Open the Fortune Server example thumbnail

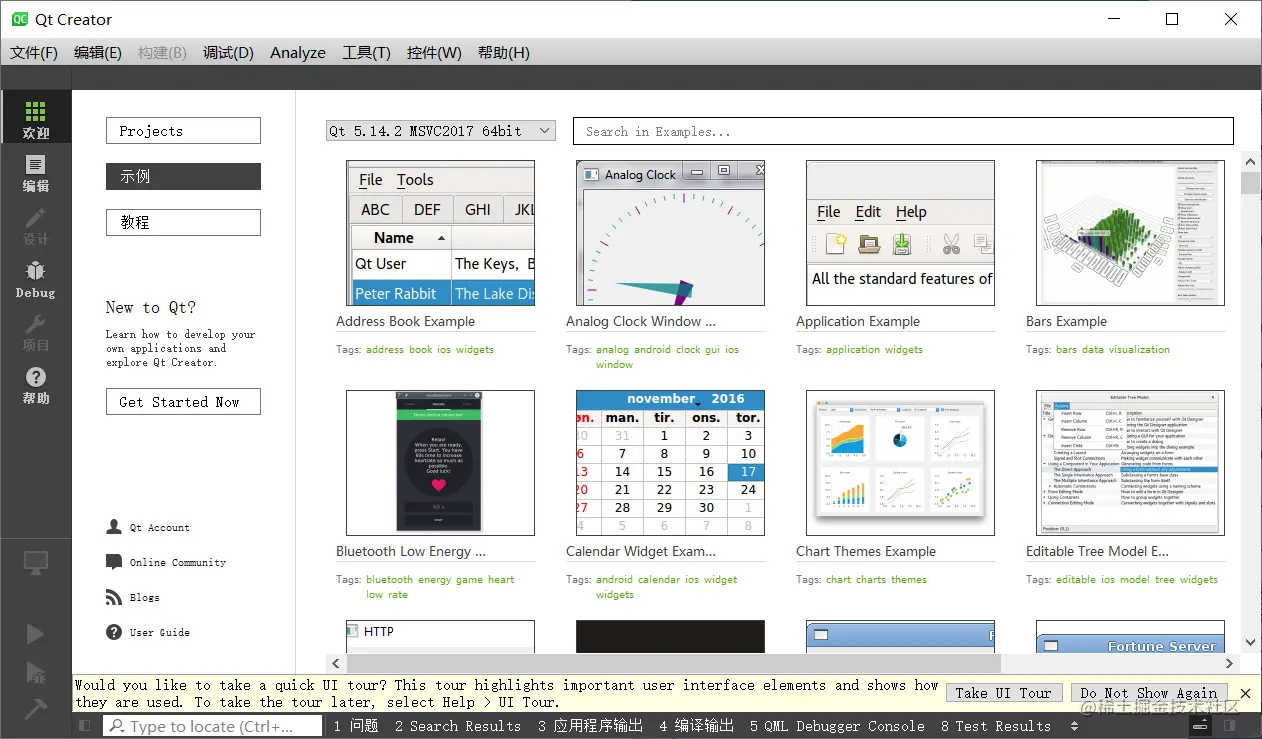[x=1130, y=637]
